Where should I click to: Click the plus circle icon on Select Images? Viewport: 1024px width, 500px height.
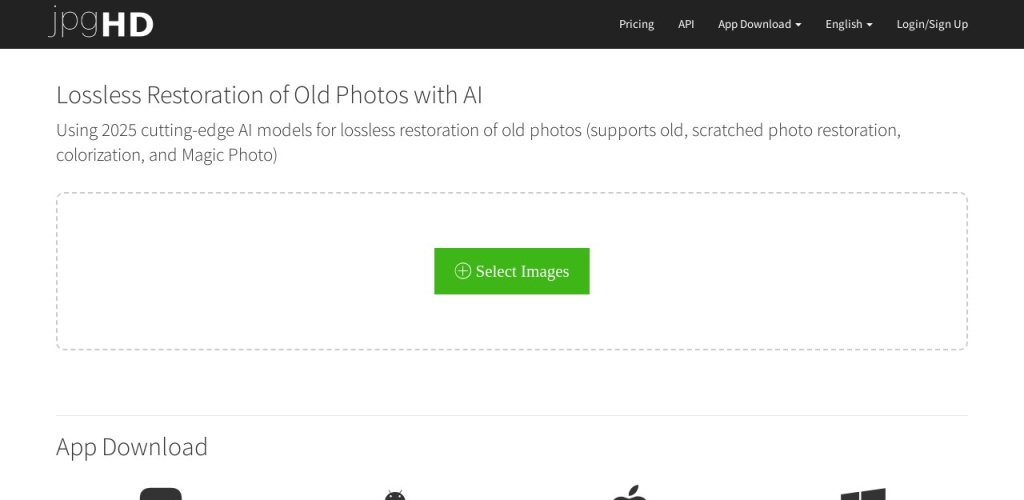[x=463, y=271]
